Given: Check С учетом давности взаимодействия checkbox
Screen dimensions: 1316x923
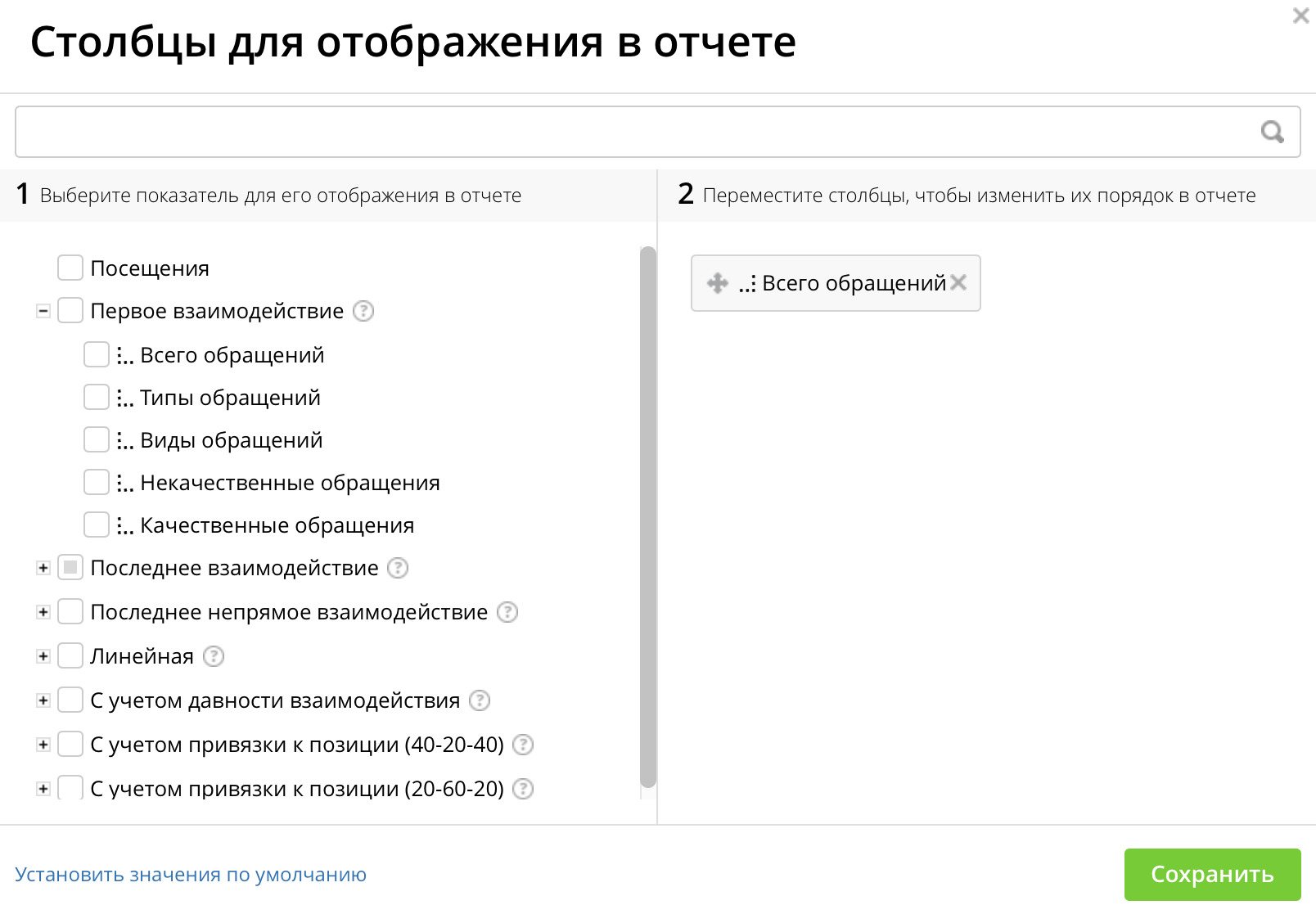Looking at the screenshot, I should point(70,700).
